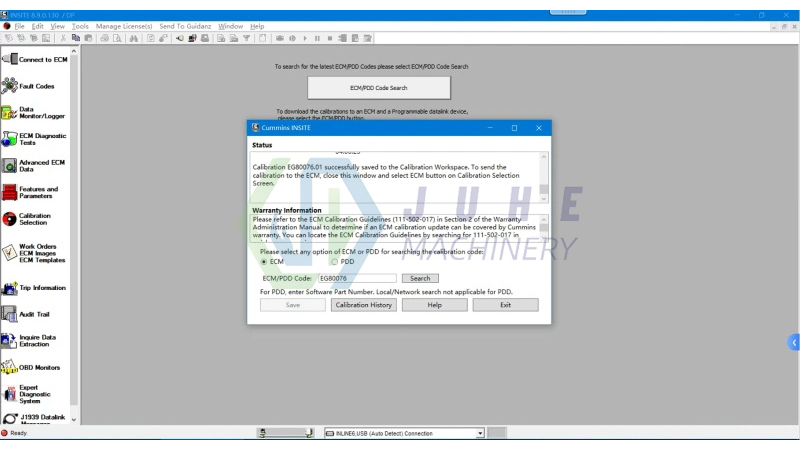
Task: Open the INLINE6 USB connection dropdown
Action: click(x=480, y=433)
